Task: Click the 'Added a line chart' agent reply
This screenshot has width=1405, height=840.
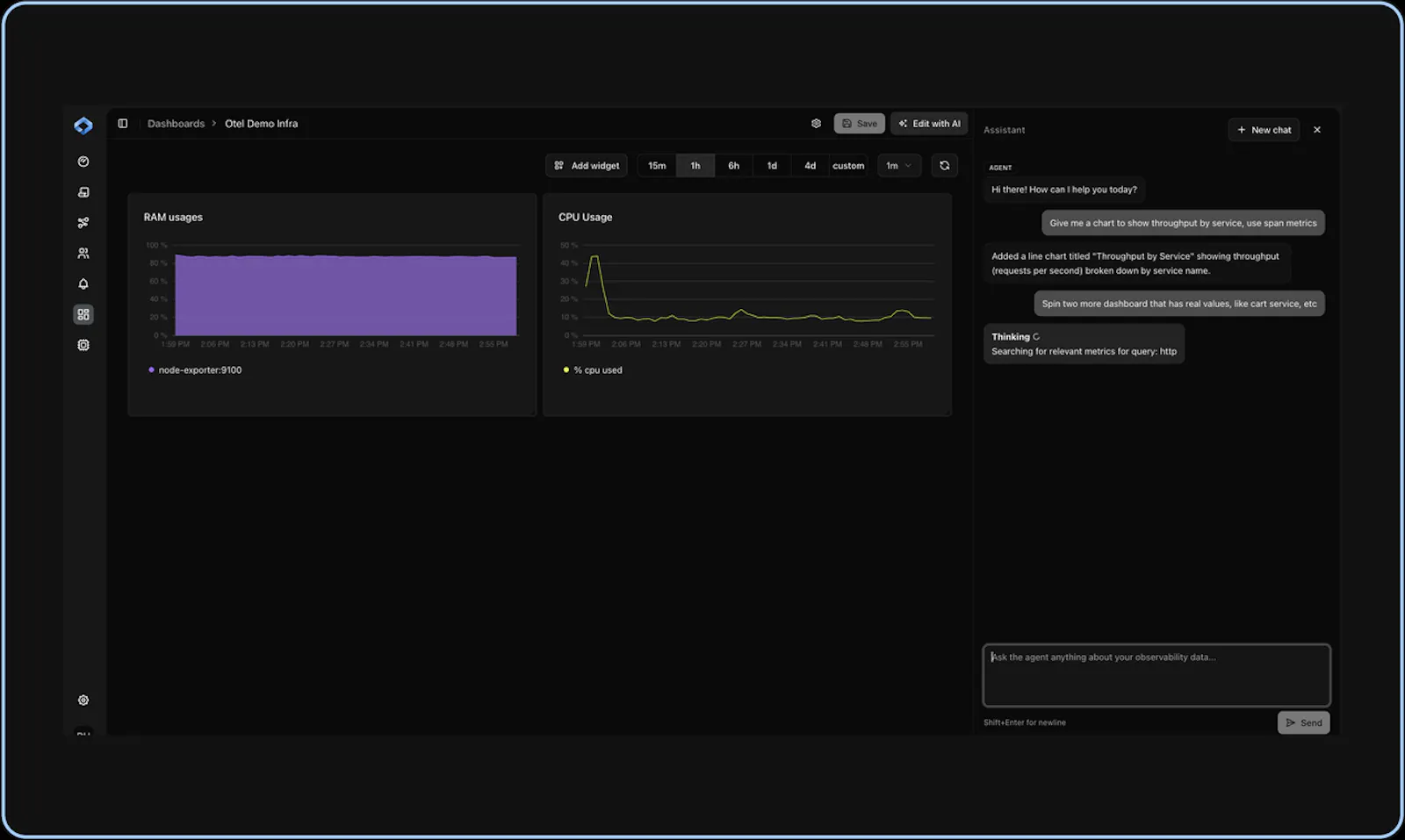Action: pyautogui.click(x=1136, y=263)
